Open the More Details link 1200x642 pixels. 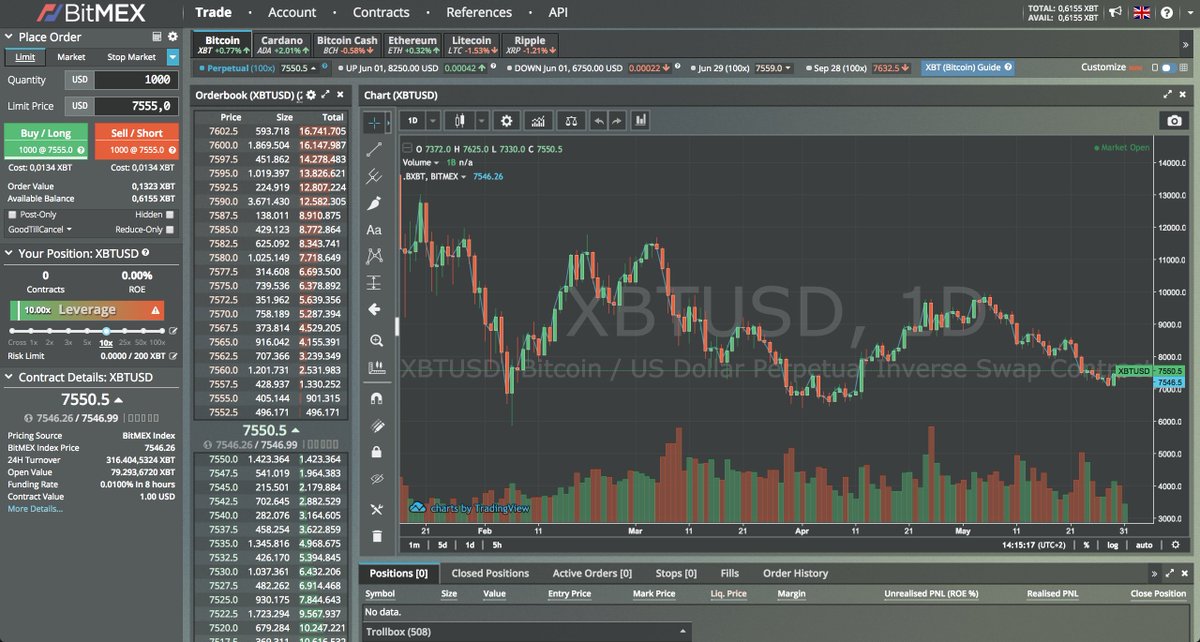tap(35, 509)
